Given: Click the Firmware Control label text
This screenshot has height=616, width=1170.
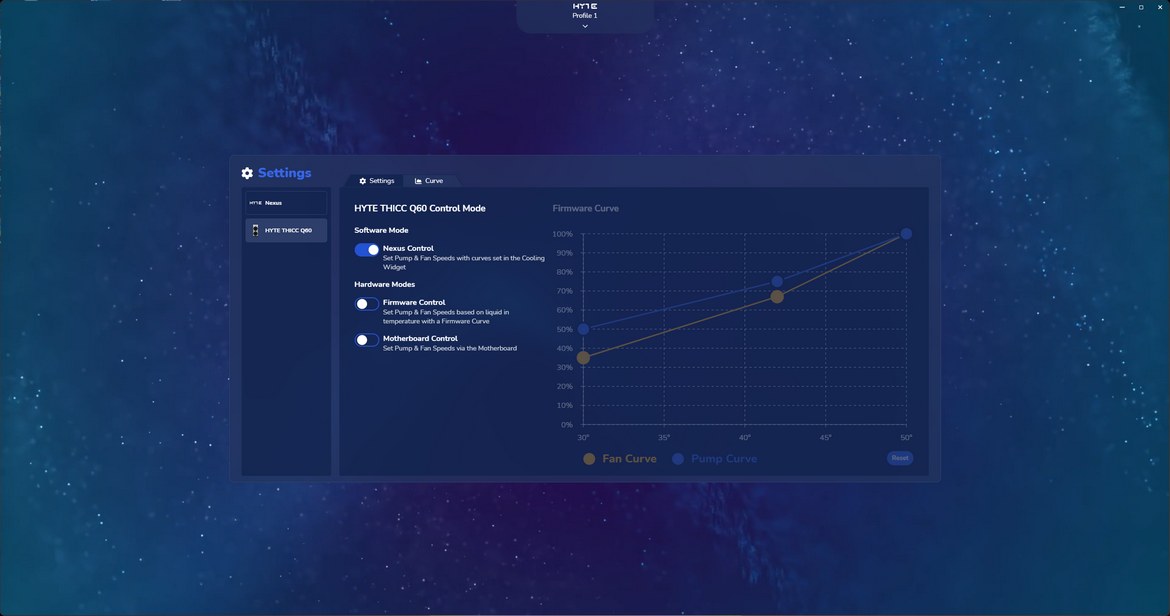Looking at the screenshot, I should [x=414, y=302].
